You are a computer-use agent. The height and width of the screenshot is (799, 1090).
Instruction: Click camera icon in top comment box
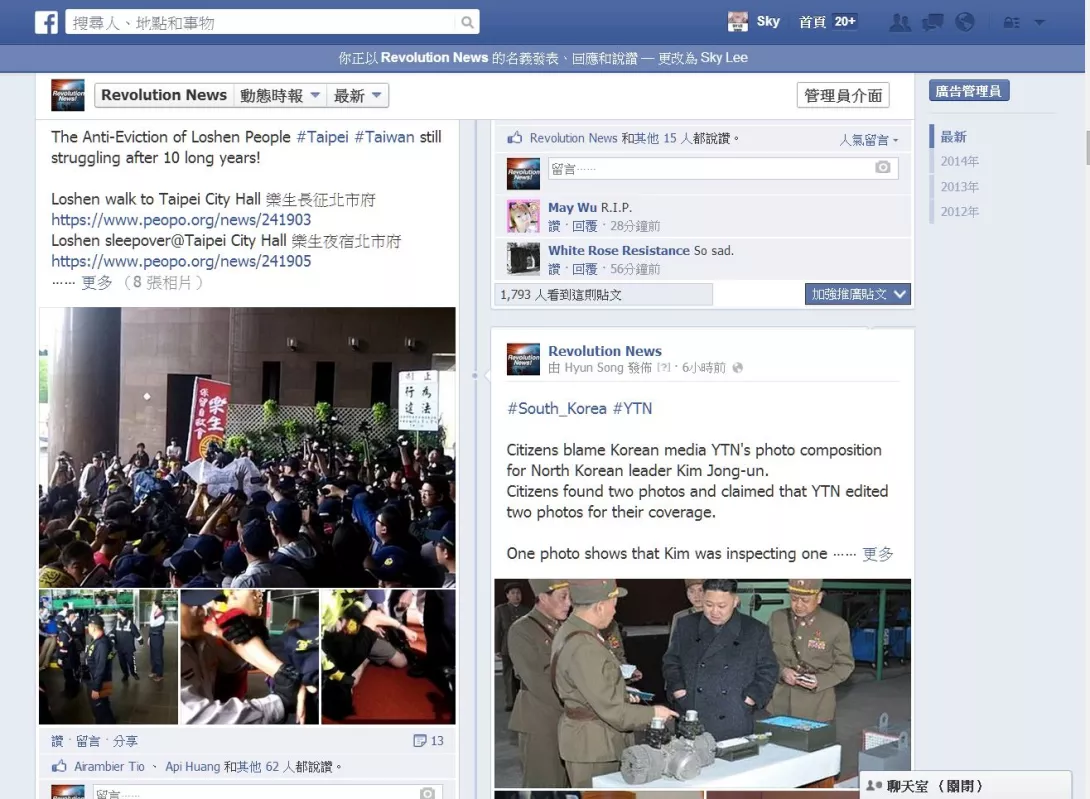tap(883, 168)
